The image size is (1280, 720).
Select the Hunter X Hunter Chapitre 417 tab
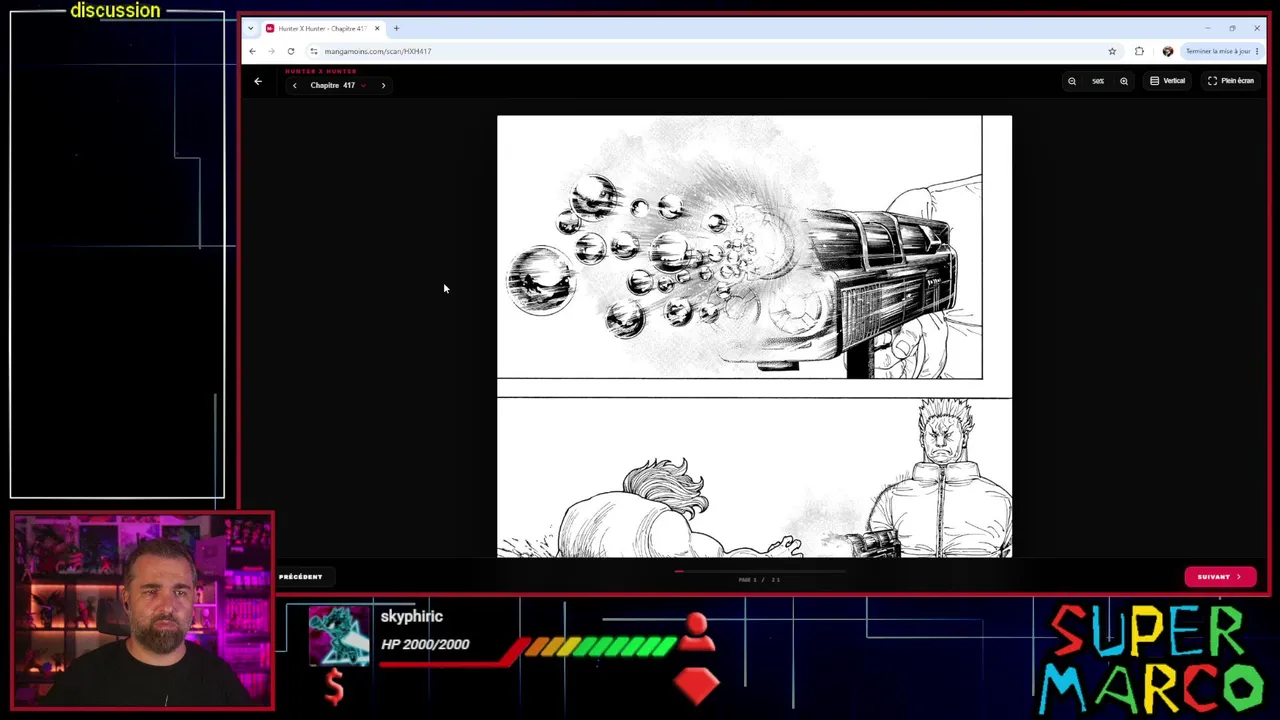[x=322, y=28]
